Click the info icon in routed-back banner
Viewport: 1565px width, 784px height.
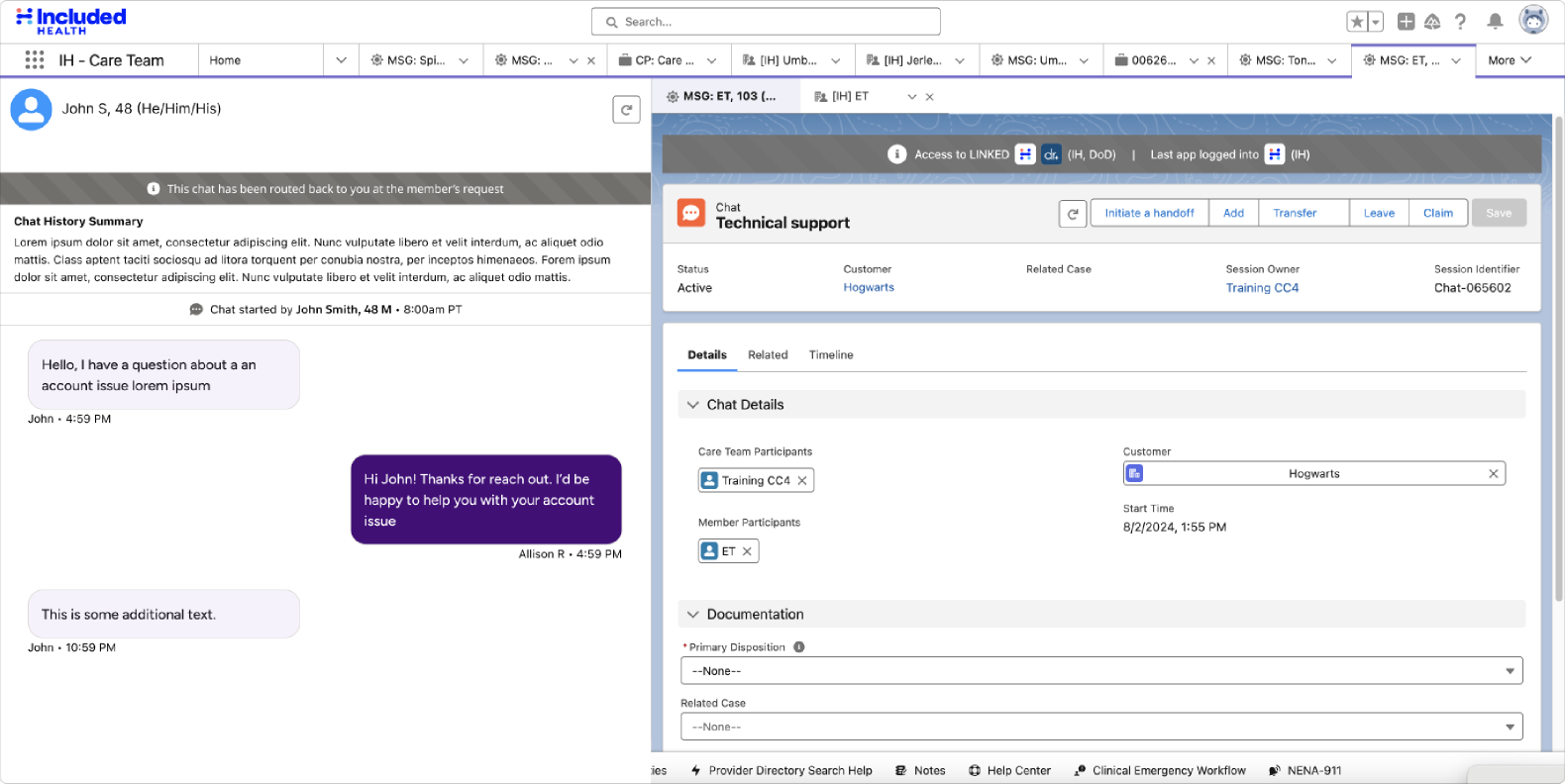pos(154,188)
